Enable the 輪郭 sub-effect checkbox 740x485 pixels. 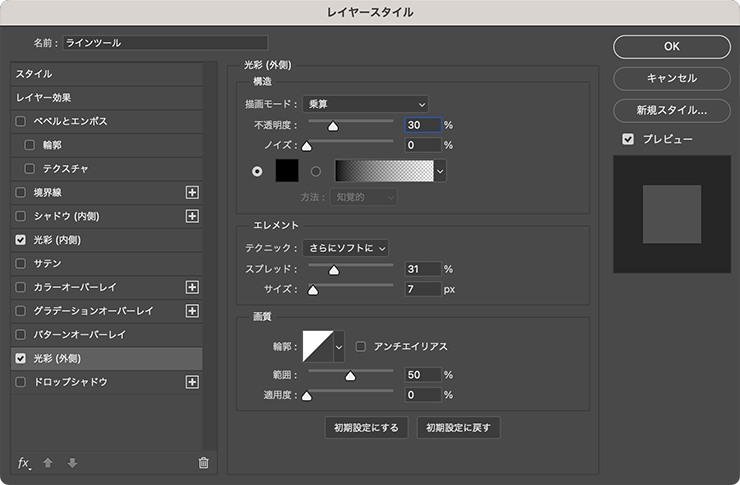coord(29,145)
